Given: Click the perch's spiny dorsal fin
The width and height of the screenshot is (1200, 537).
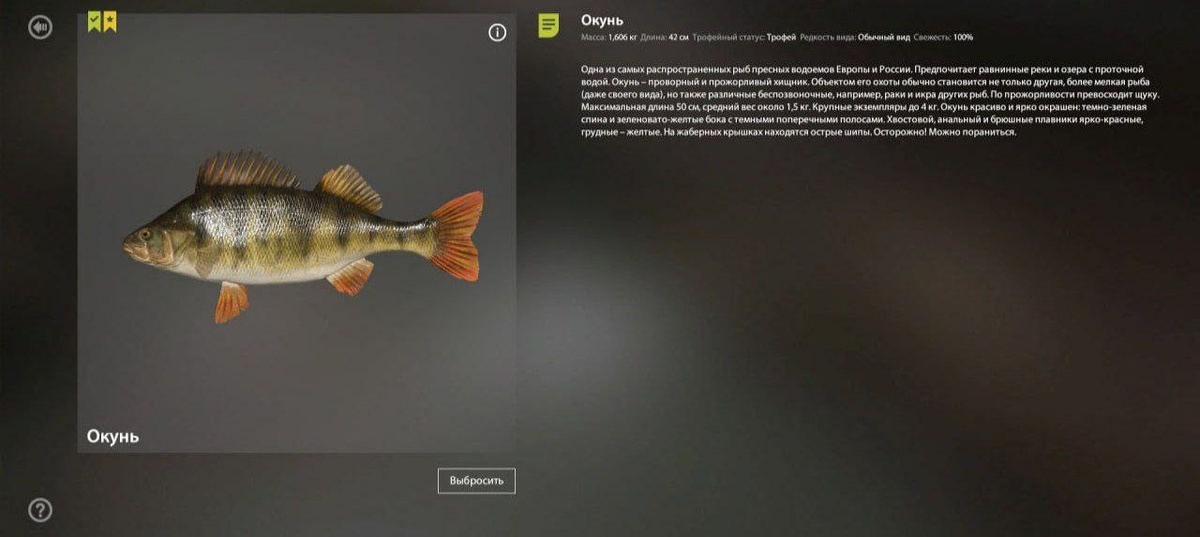Looking at the screenshot, I should pyautogui.click(x=247, y=172).
